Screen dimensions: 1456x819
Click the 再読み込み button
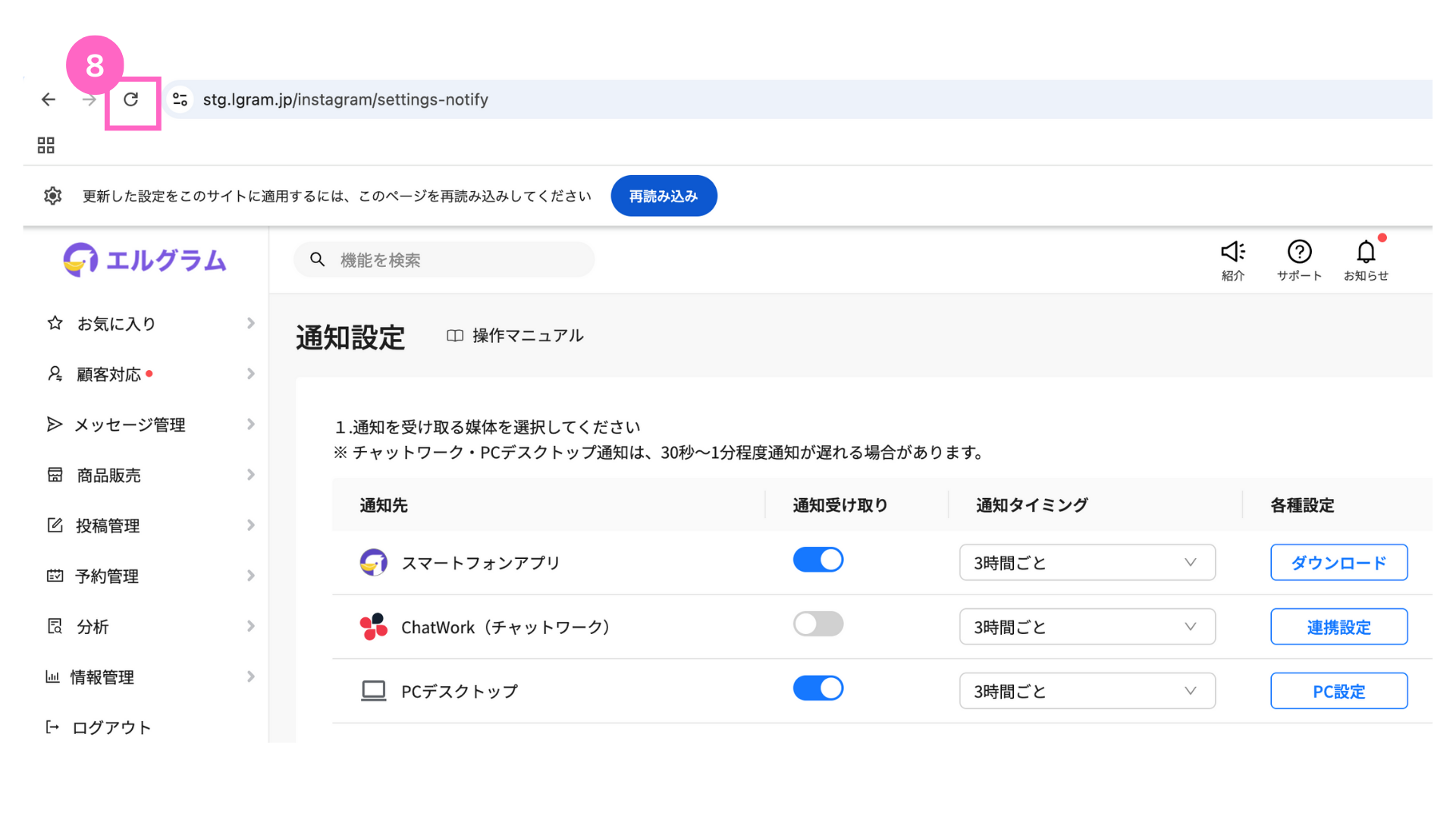click(664, 196)
